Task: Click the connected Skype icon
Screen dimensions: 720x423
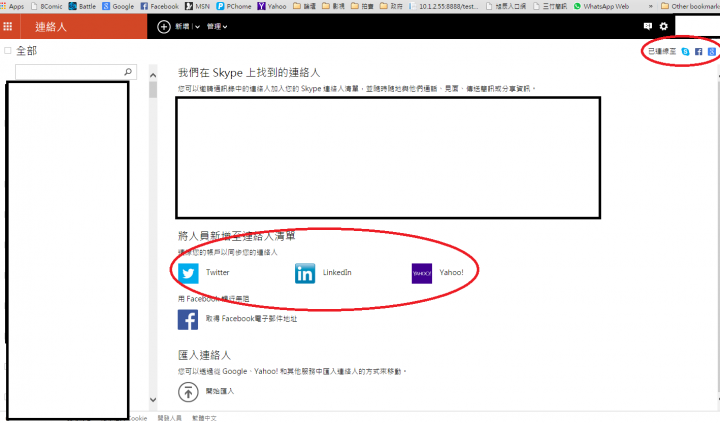Action: 685,51
